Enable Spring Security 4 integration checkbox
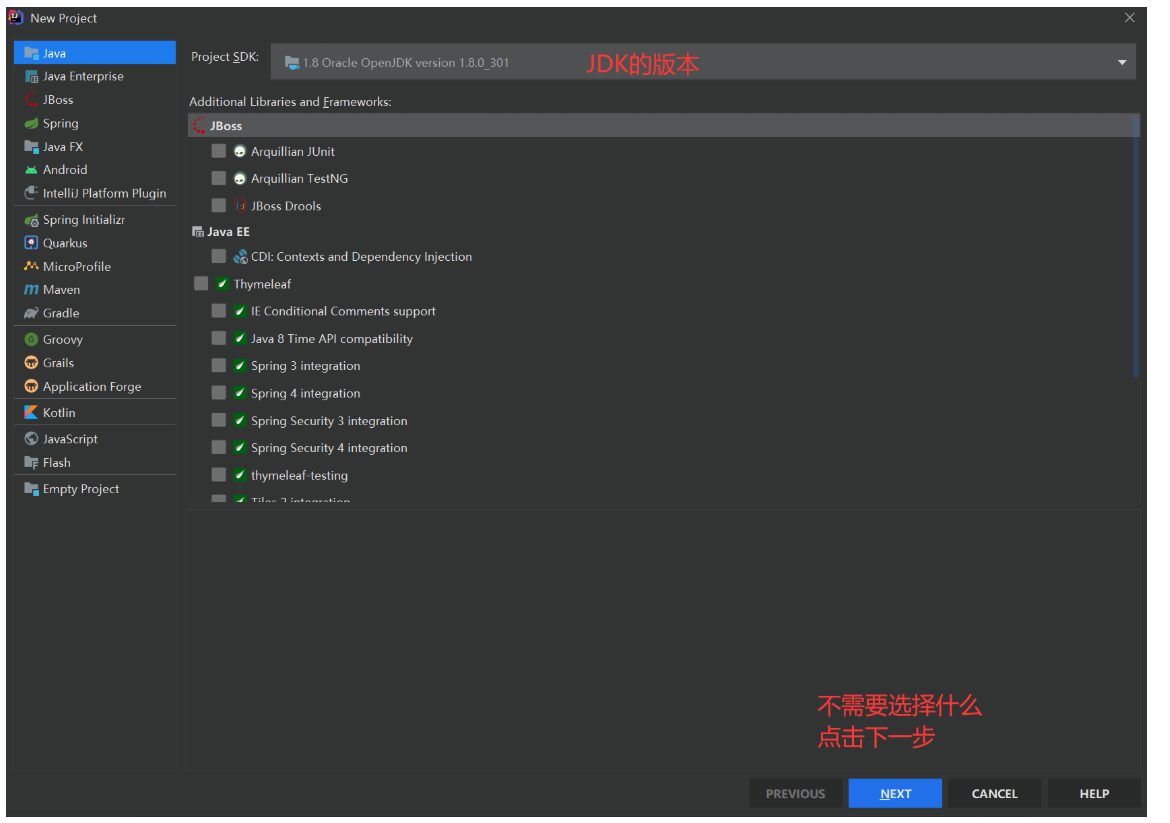 pos(219,448)
